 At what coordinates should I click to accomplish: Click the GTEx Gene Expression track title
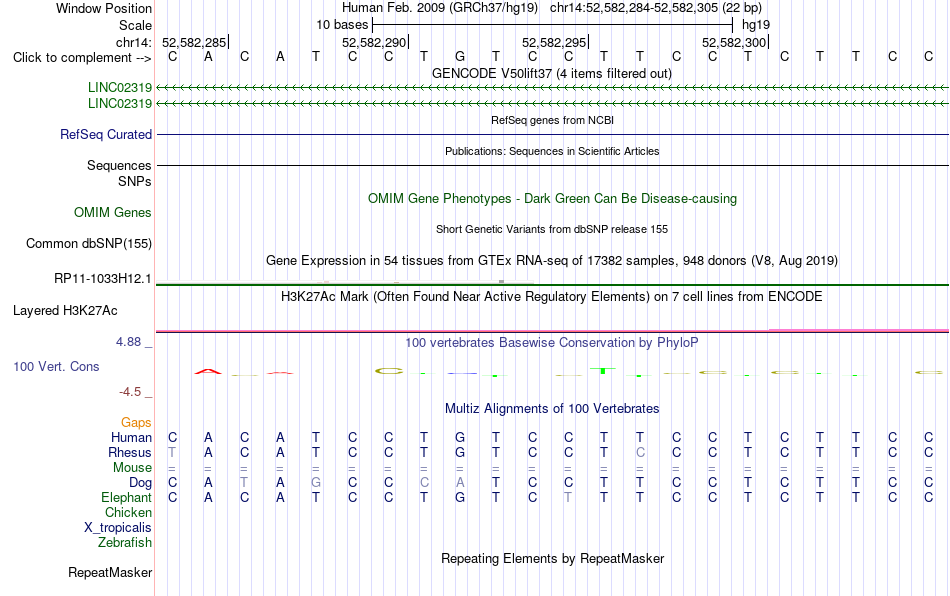point(552,260)
